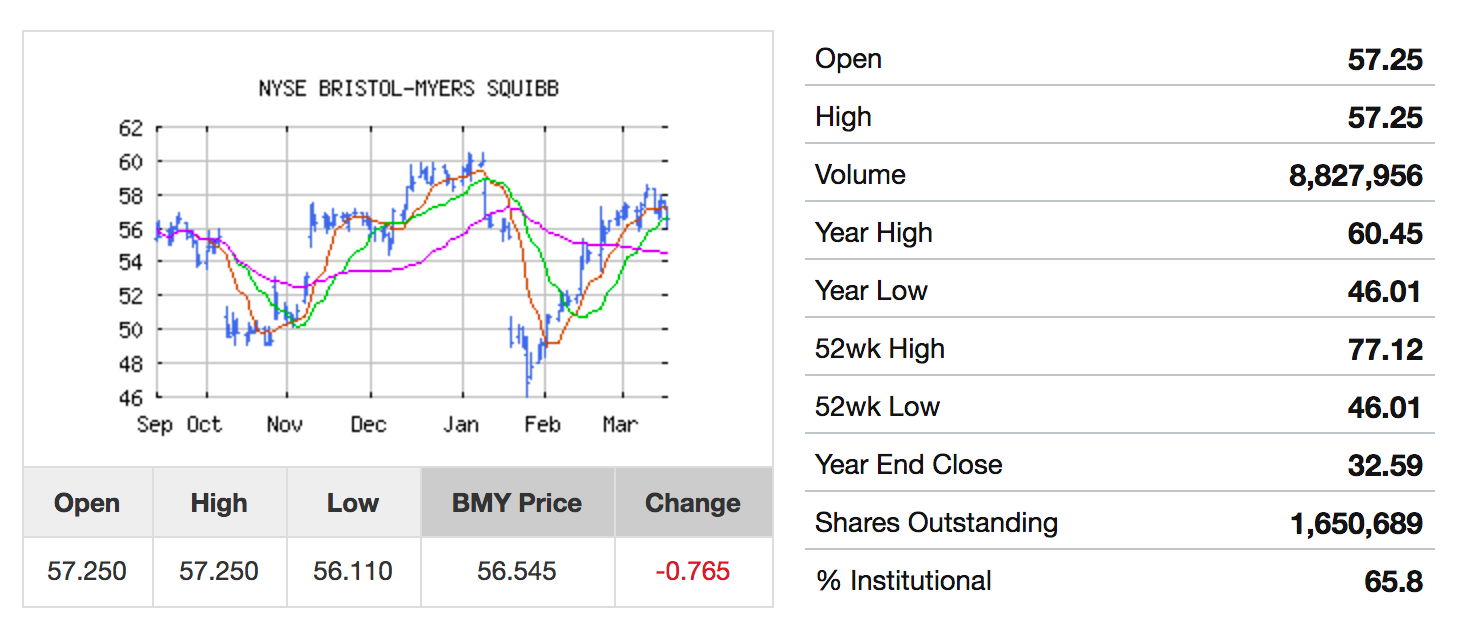This screenshot has width=1474, height=634.
Task: Click the Volume row label
Action: [x=860, y=175]
